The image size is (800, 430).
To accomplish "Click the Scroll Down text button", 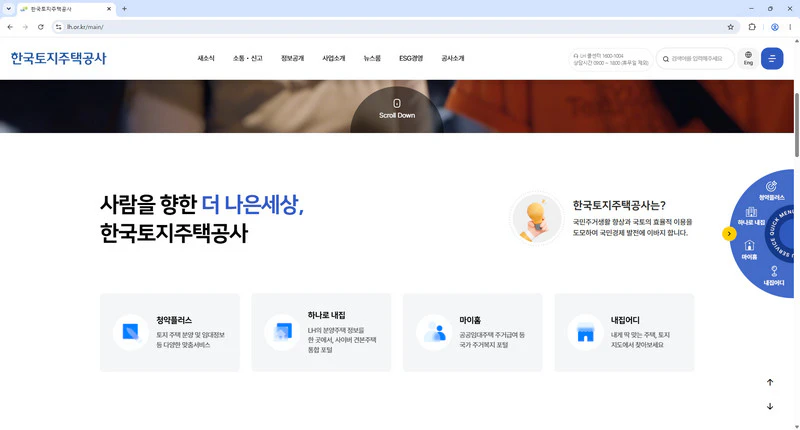I will coord(397,116).
